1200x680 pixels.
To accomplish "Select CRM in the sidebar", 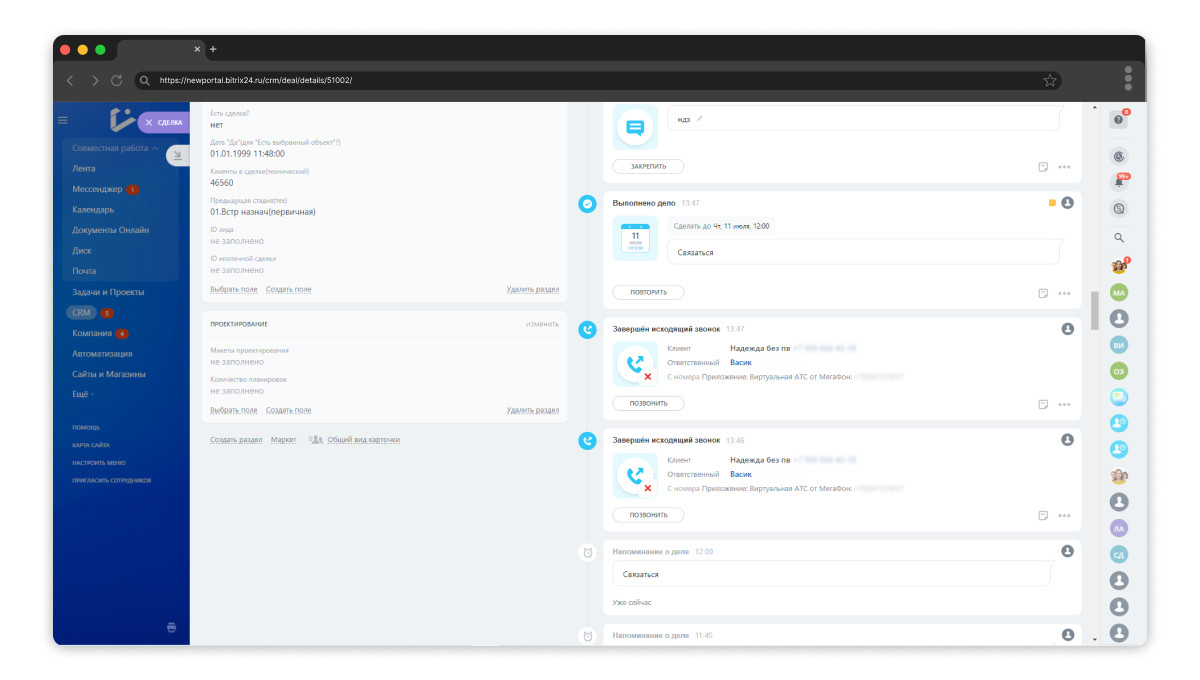I will point(81,313).
